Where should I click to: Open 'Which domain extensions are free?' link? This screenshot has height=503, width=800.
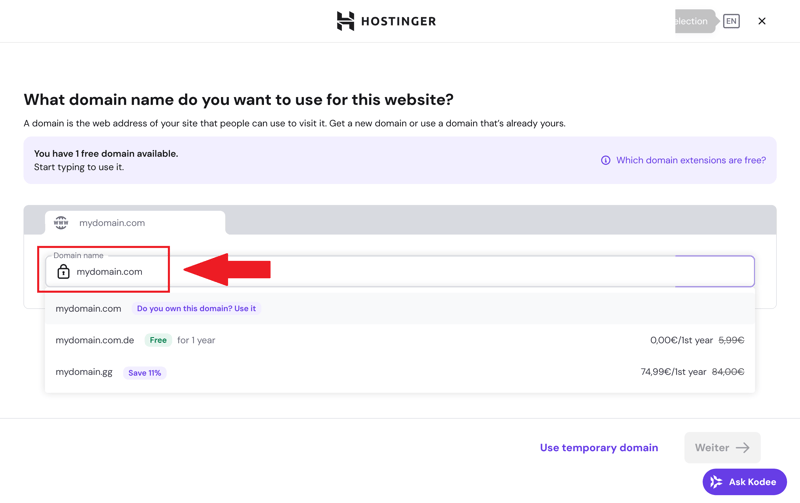tap(690, 160)
